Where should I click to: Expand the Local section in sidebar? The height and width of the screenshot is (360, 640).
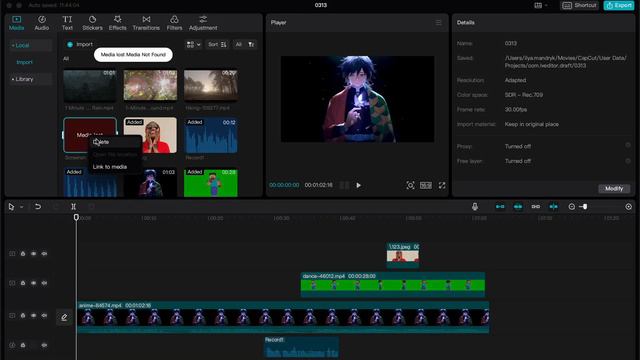[31, 45]
